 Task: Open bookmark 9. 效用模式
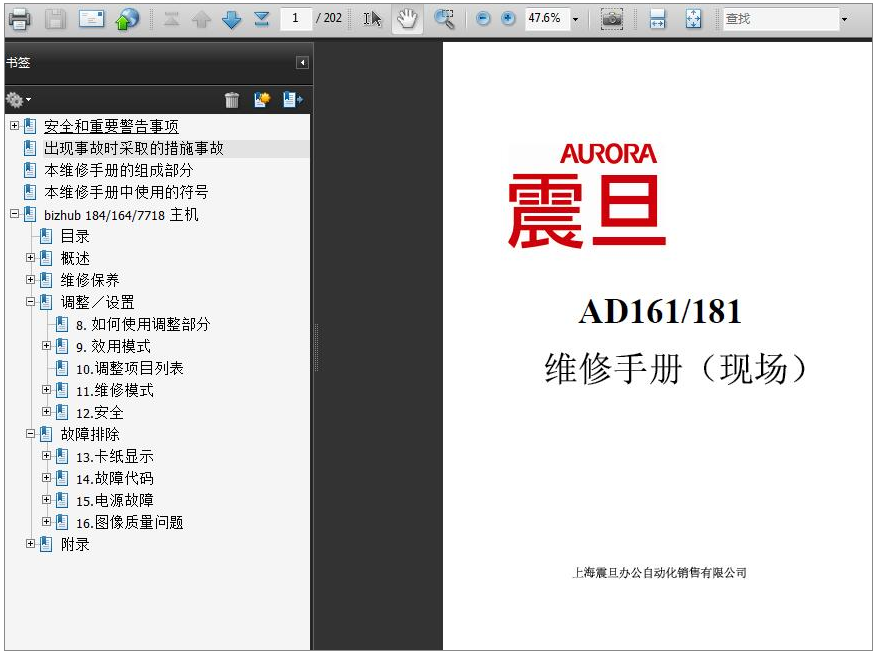pos(114,346)
